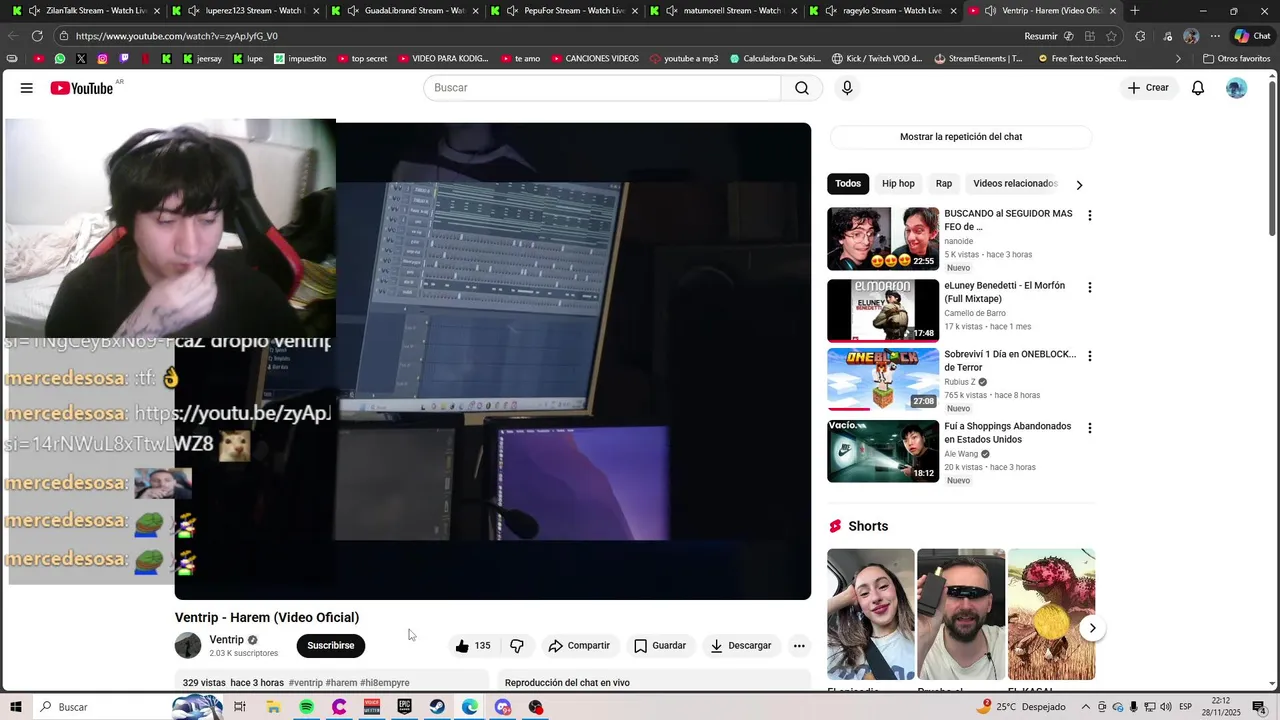The width and height of the screenshot is (1280, 720).
Task: Like the video with thumbs up
Action: tap(473, 646)
